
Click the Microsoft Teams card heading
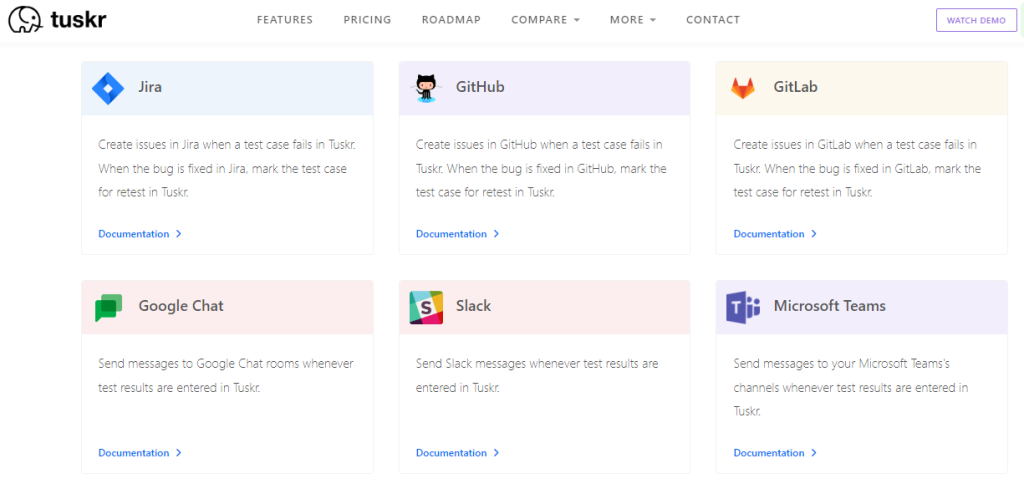pos(829,306)
